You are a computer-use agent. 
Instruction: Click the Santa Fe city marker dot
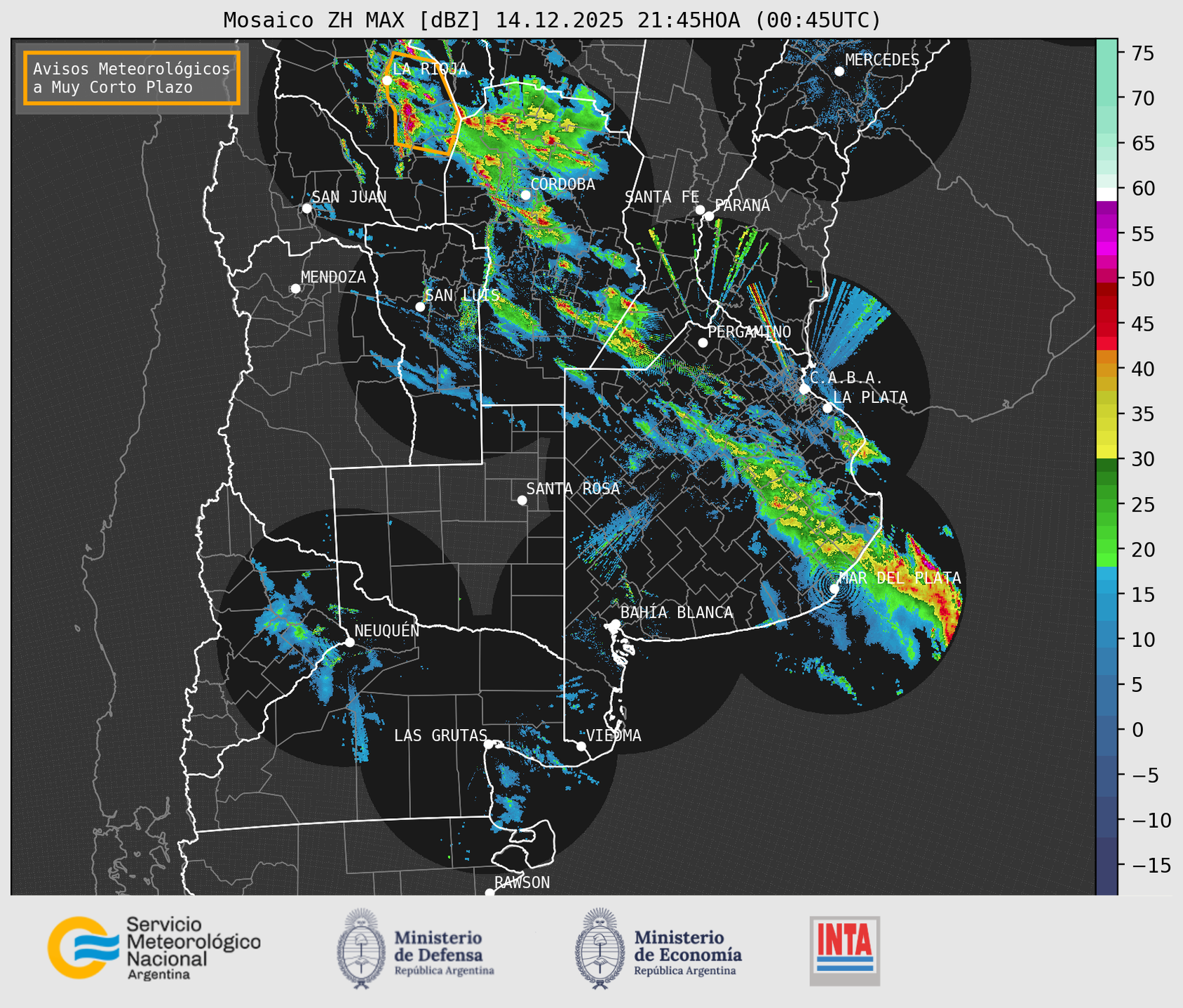(700, 210)
